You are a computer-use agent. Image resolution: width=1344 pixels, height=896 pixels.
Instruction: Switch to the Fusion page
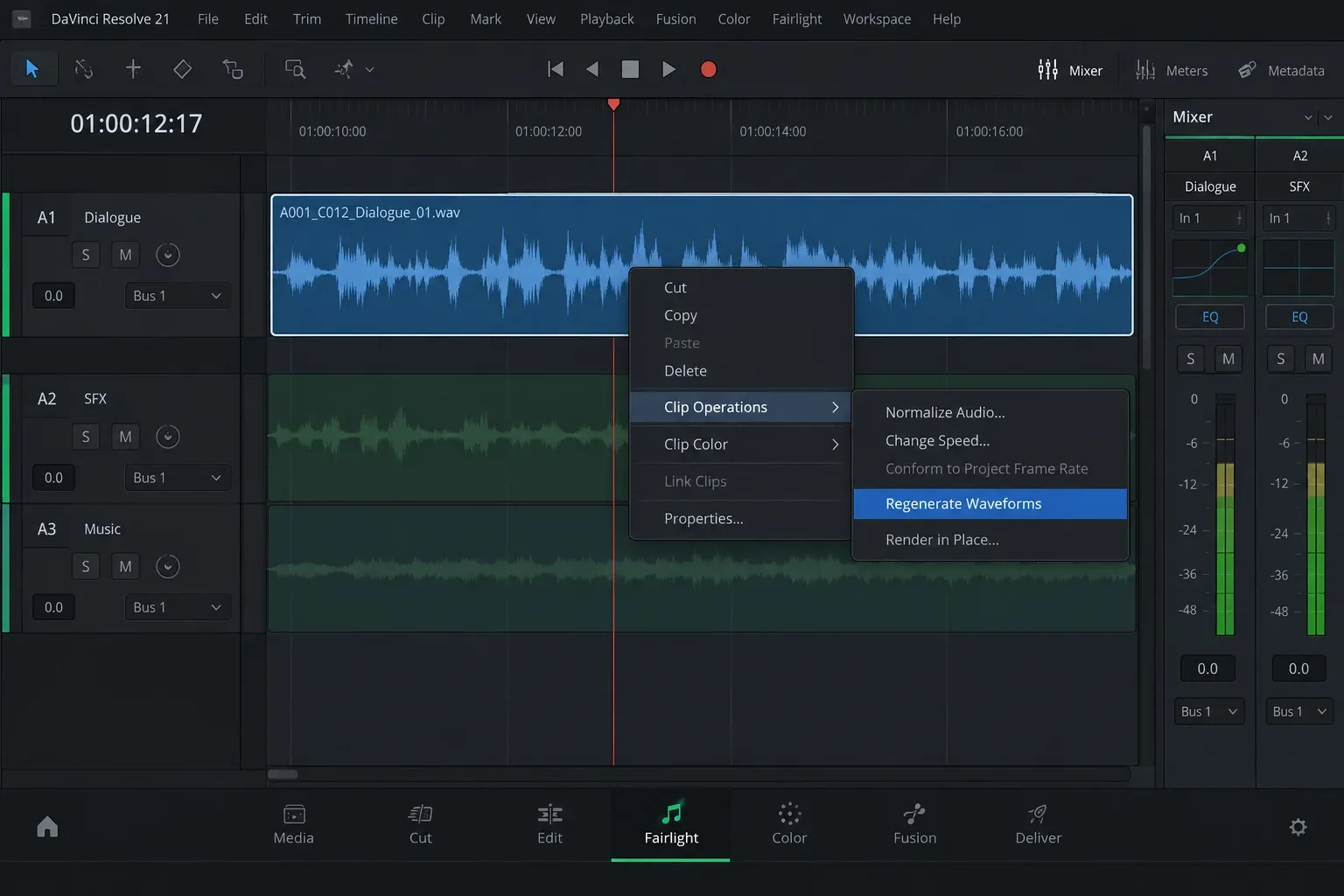coord(915,825)
